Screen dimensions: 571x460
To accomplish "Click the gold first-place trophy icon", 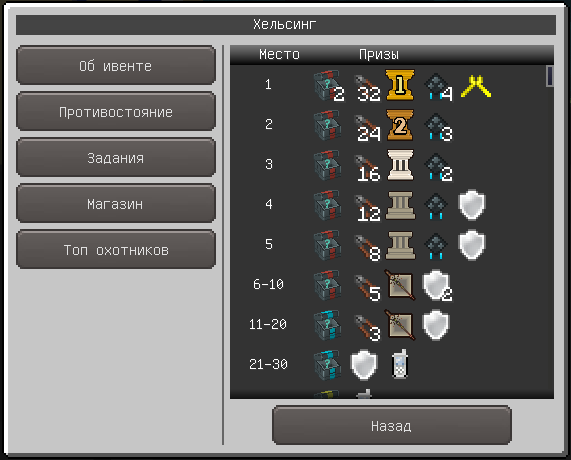I will point(400,84).
